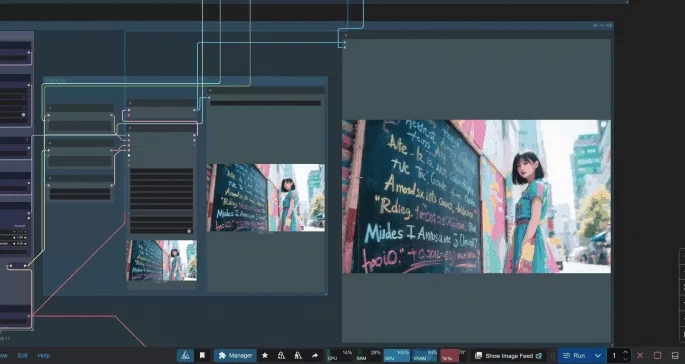This screenshot has width=685, height=364.
Task: Click Show Image Feed button
Action: pos(509,356)
